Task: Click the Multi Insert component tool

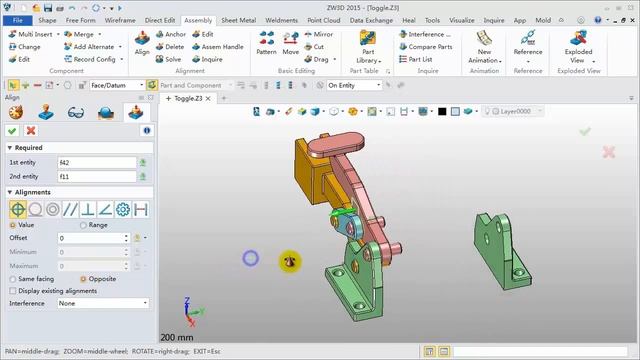Action: pos(31,34)
